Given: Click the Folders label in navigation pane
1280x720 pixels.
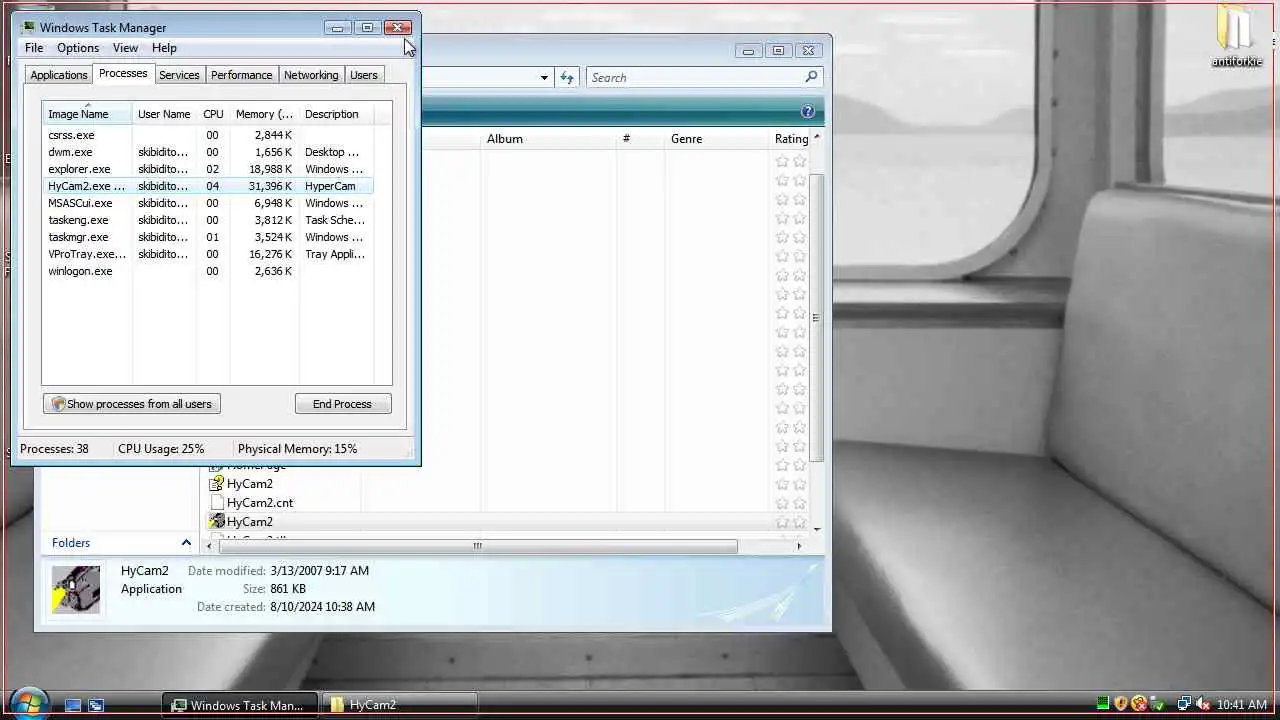Looking at the screenshot, I should point(71,543).
